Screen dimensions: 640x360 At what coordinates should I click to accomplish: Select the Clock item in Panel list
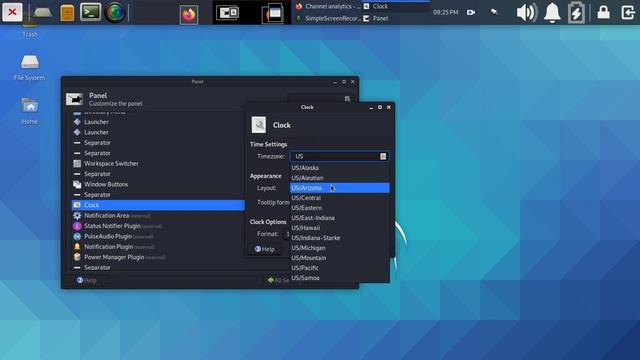[158, 205]
